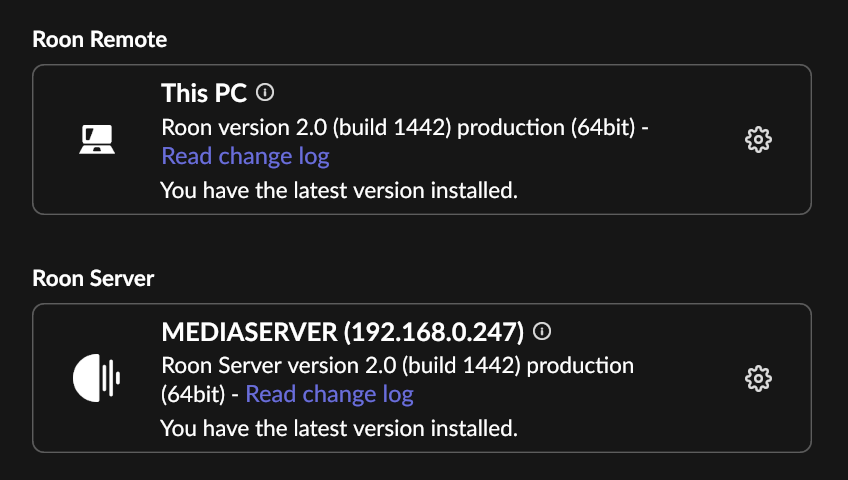The height and width of the screenshot is (480, 848).
Task: Click the Roon Server section heading
Action: click(x=93, y=278)
